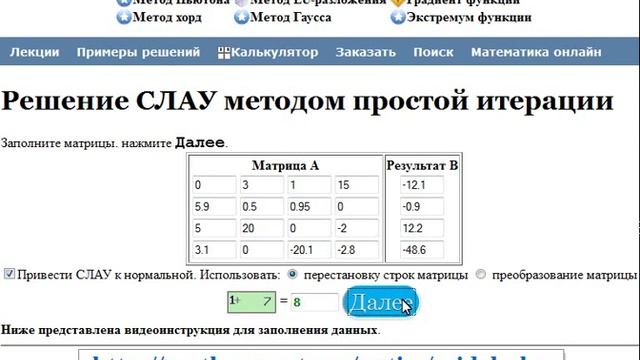The height and width of the screenshot is (360, 640).
Task: Toggle the Привести СЛАУ к нормальной checkbox
Action: tap(9, 273)
